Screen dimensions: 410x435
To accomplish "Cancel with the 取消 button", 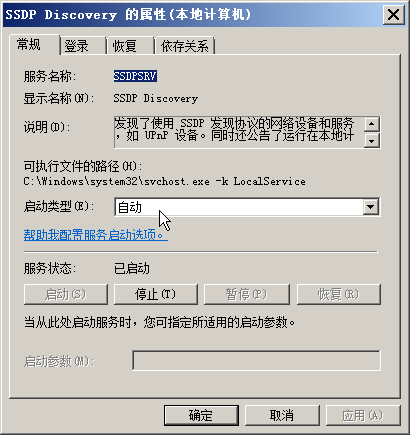I will (x=282, y=415).
